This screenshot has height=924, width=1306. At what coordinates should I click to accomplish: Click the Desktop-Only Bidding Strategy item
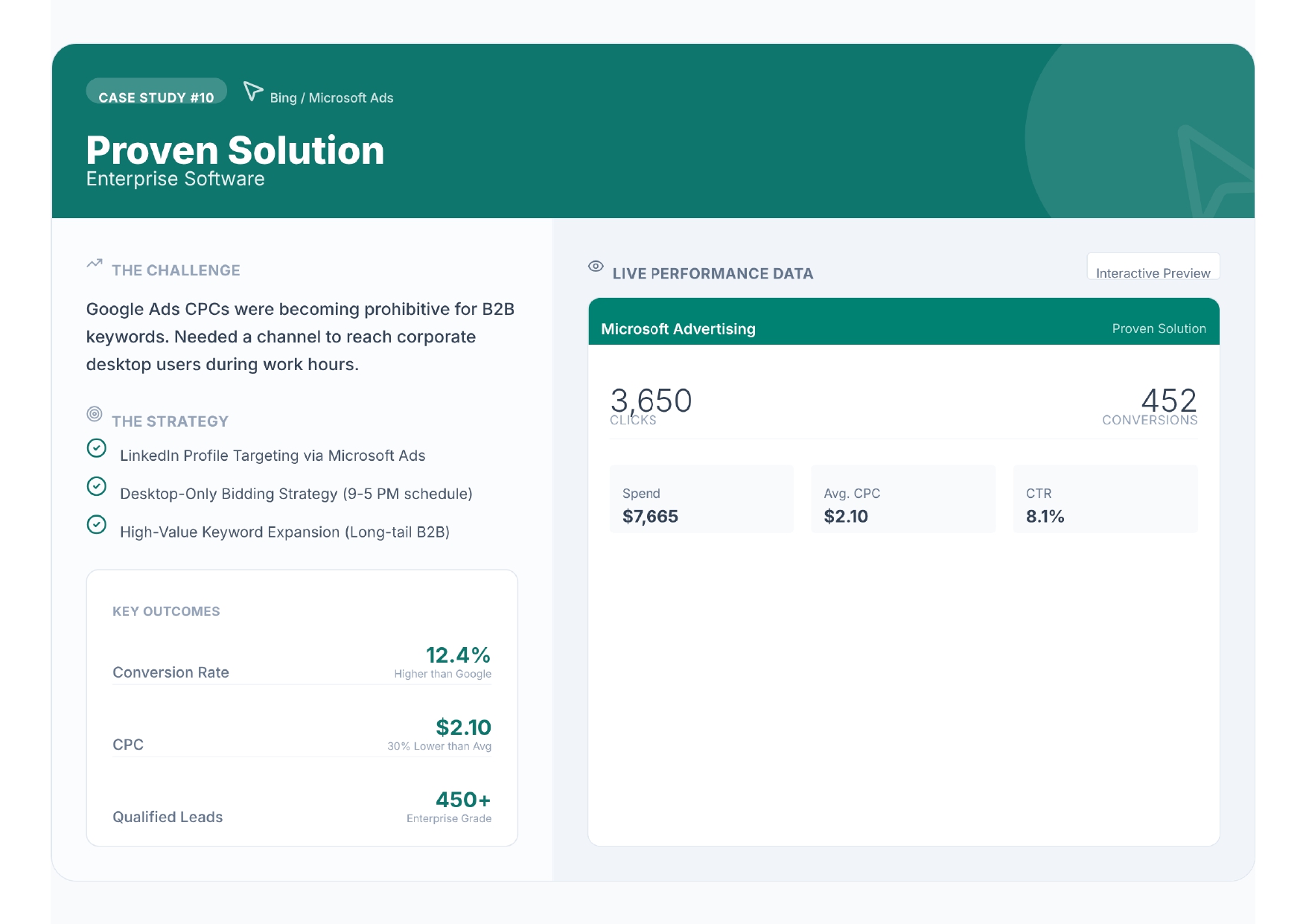pos(296,494)
